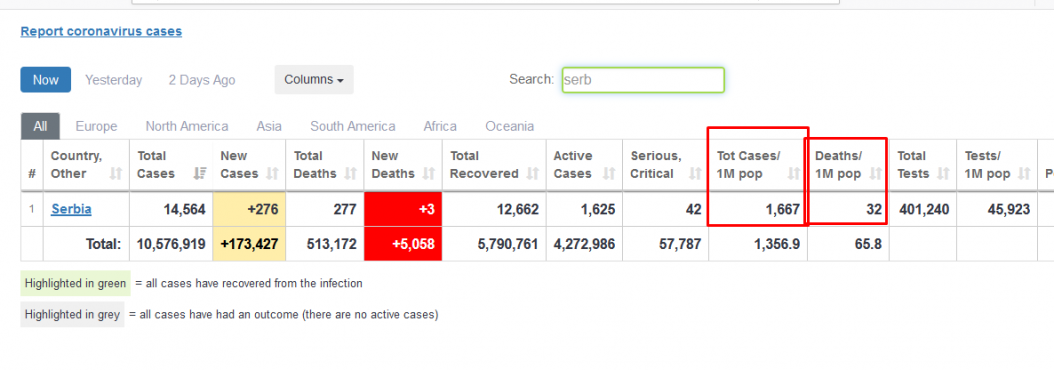The image size is (1054, 370).
Task: Select the row number 1 cell
Action: (32, 209)
